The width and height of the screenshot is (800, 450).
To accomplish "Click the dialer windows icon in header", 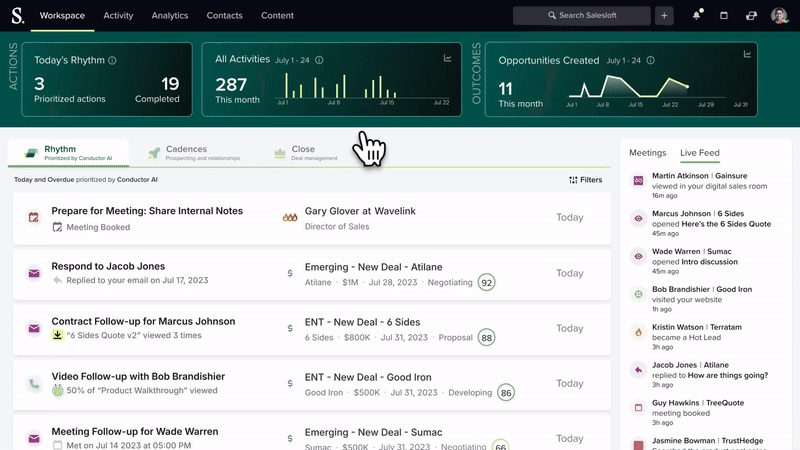I will tap(751, 15).
